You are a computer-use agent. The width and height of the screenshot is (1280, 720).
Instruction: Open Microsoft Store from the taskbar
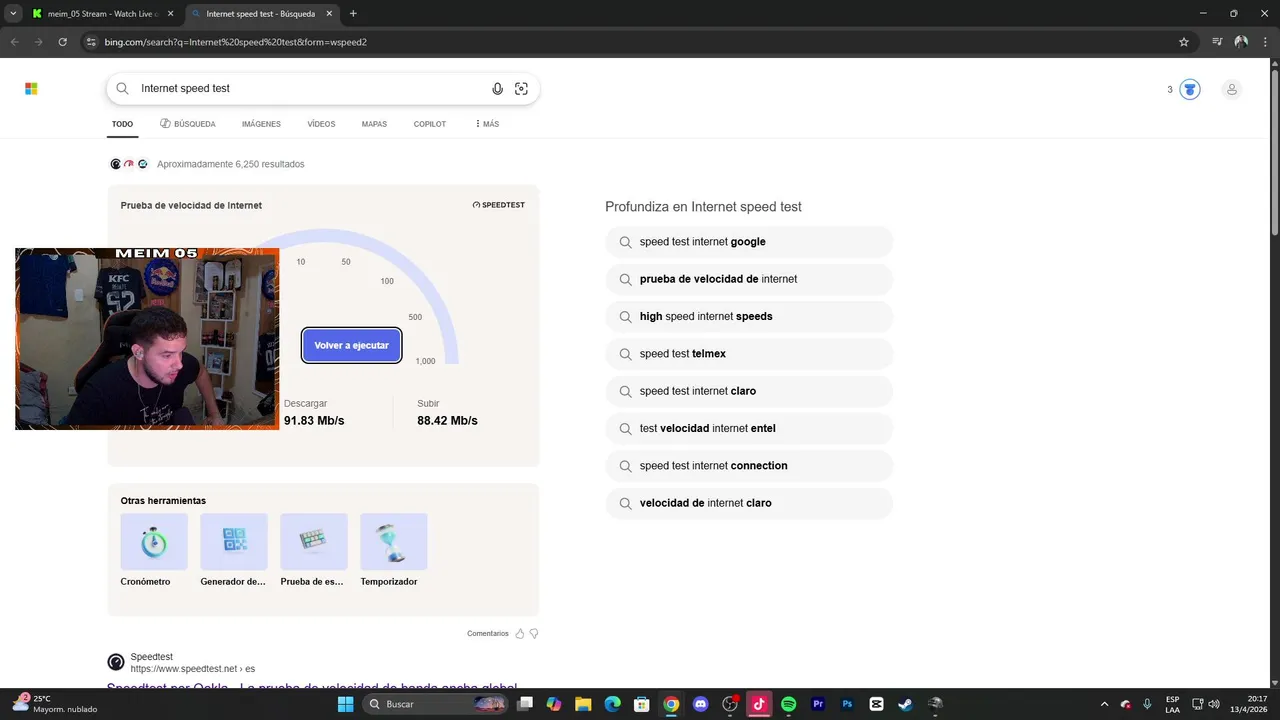pyautogui.click(x=641, y=704)
